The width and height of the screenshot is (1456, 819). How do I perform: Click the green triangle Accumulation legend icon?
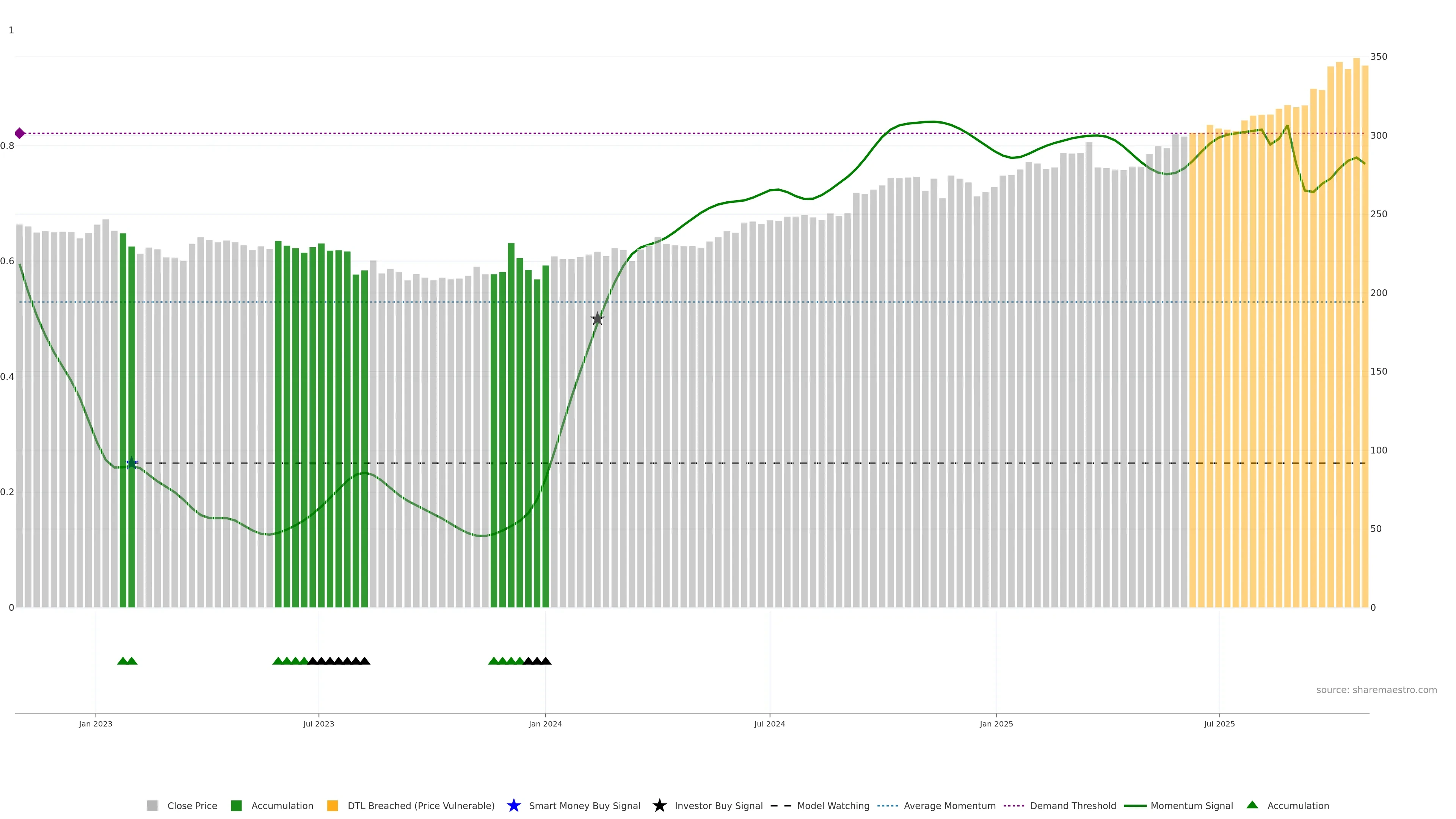(1252, 805)
